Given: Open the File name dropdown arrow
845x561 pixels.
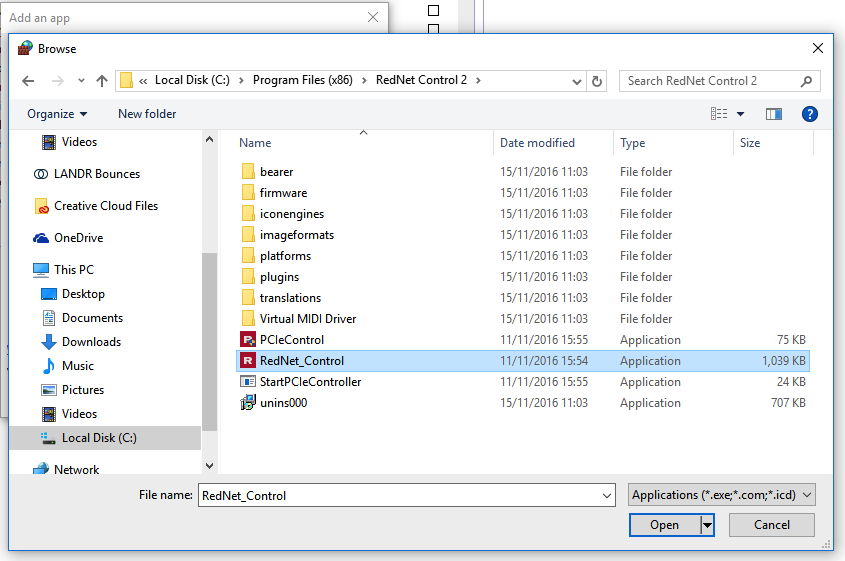Looking at the screenshot, I should 607,496.
